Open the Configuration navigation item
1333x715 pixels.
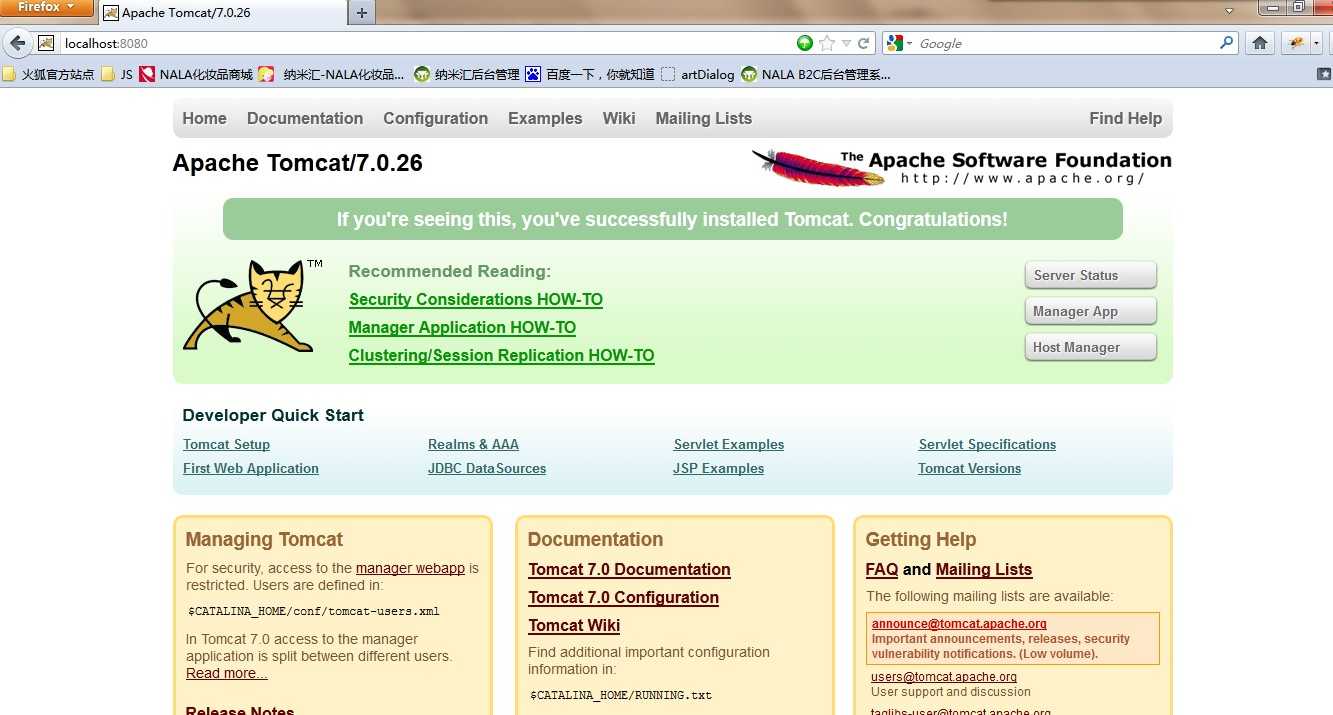point(436,118)
